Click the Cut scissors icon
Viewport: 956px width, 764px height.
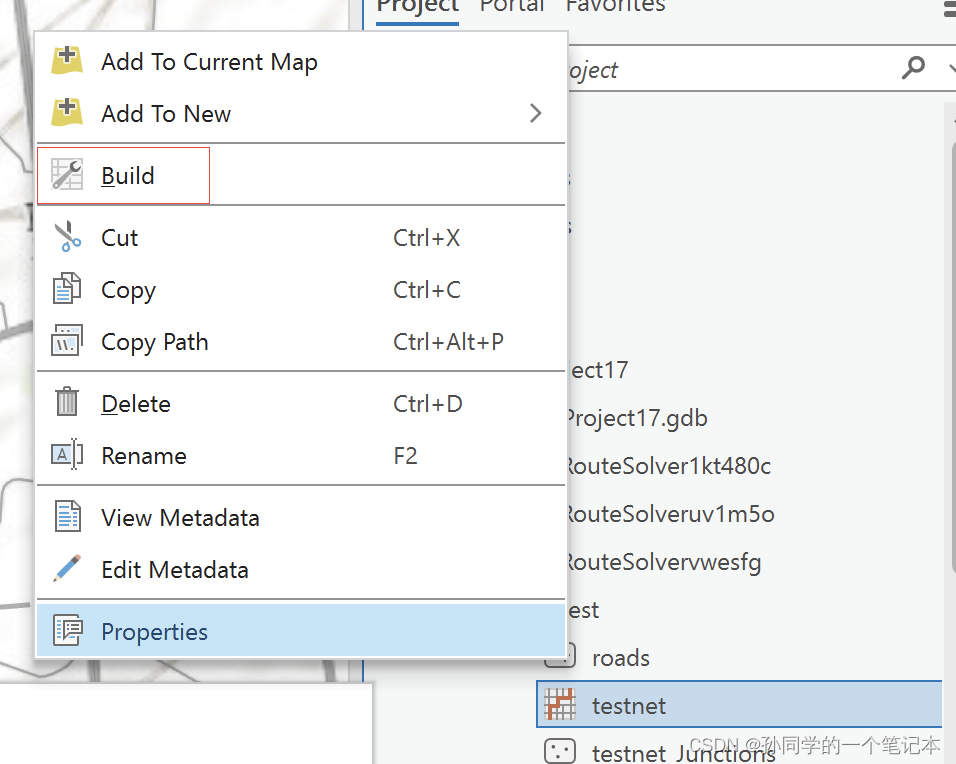pos(67,237)
